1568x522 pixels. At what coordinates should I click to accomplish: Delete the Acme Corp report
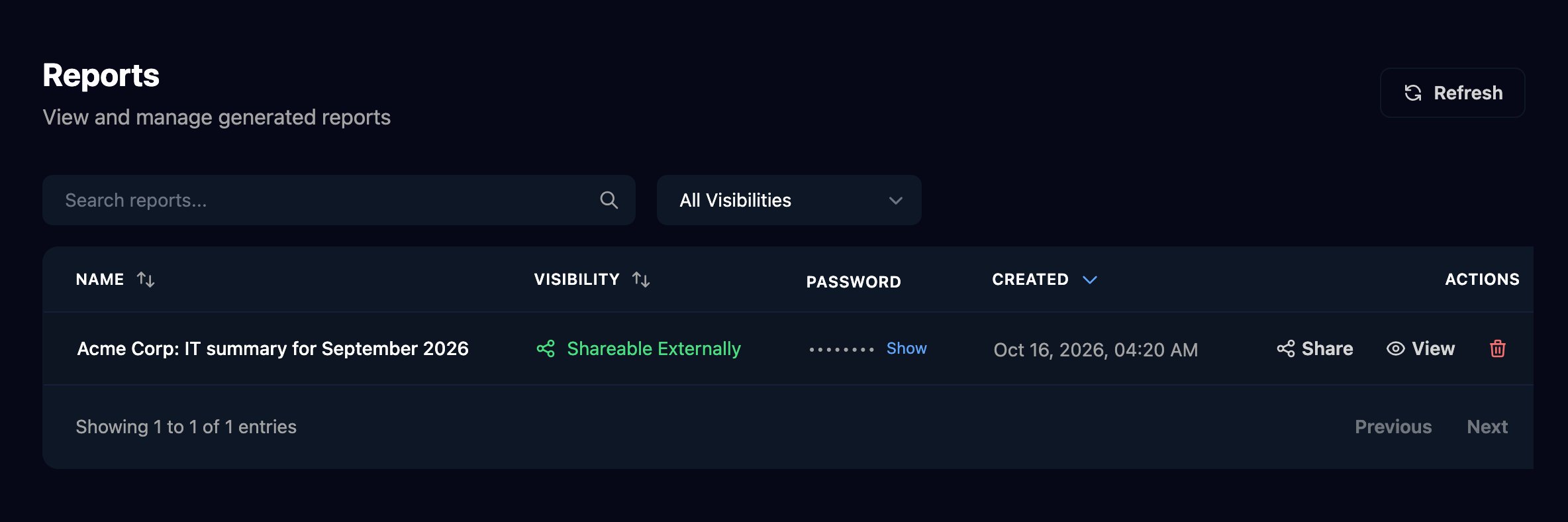point(1497,348)
